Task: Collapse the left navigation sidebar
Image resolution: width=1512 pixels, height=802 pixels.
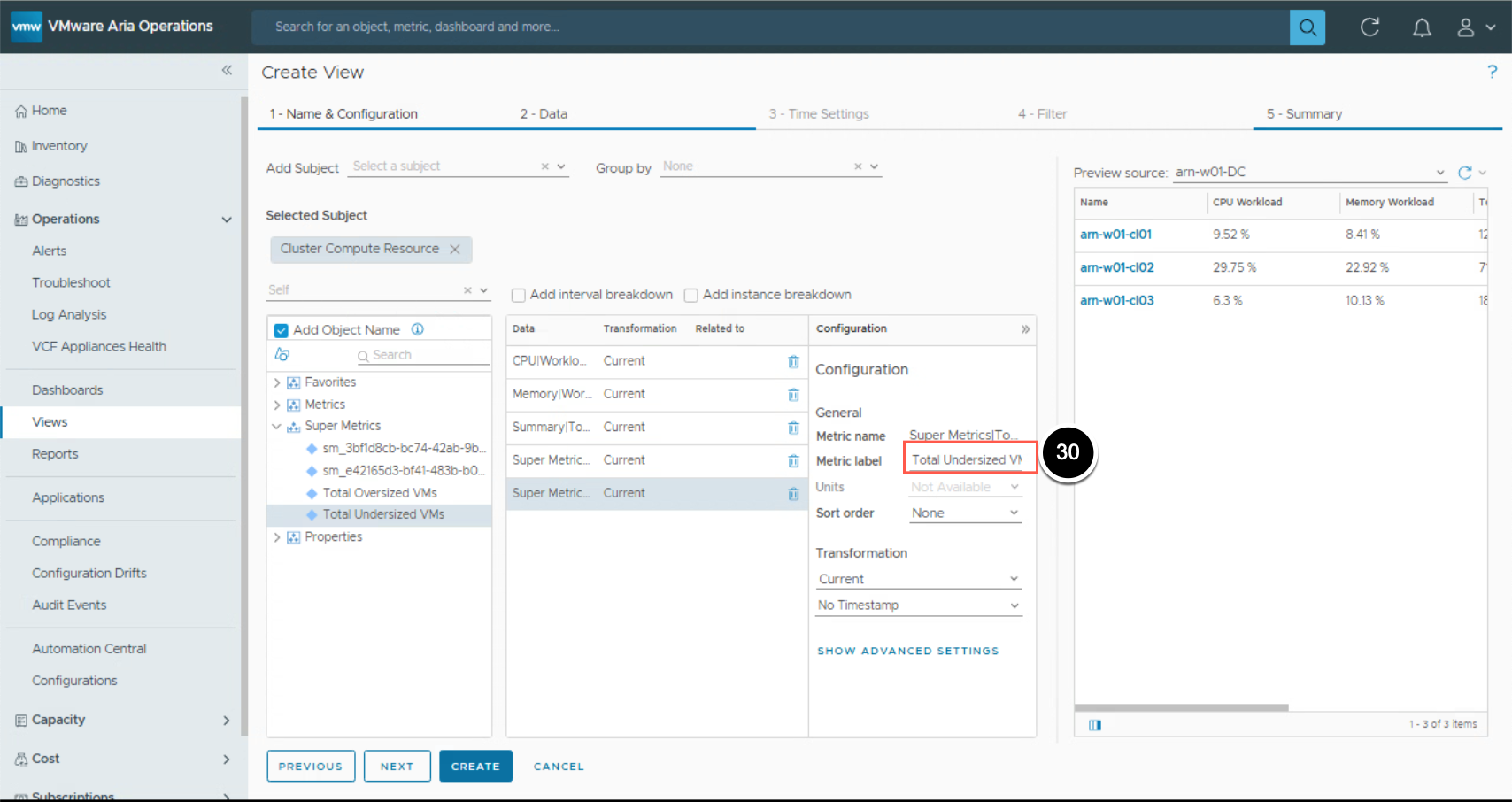Action: [x=227, y=70]
